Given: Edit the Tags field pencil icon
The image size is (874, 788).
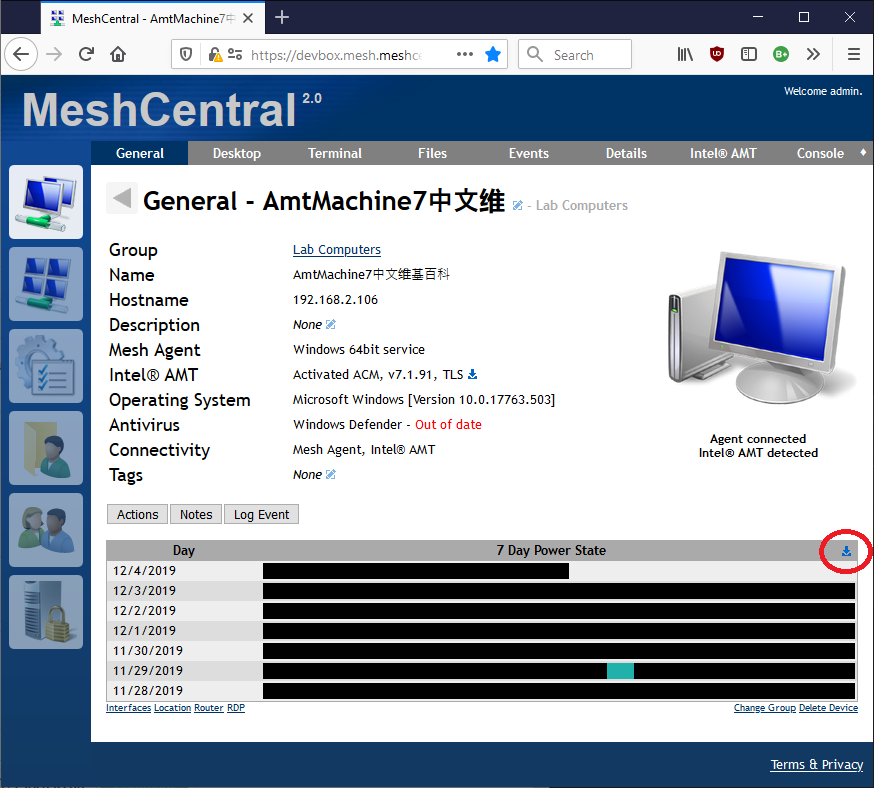Looking at the screenshot, I should (331, 474).
